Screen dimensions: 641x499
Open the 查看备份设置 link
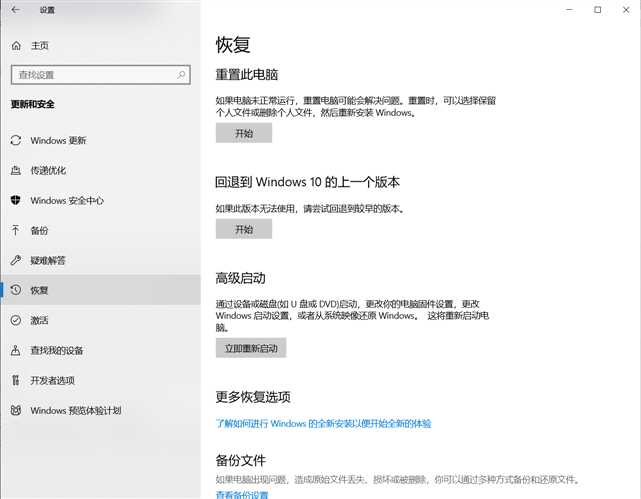[242, 495]
